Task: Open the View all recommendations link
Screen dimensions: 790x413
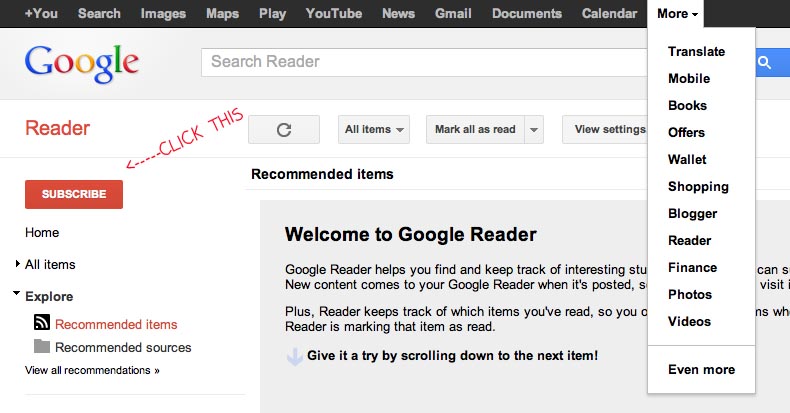Action: pos(92,370)
